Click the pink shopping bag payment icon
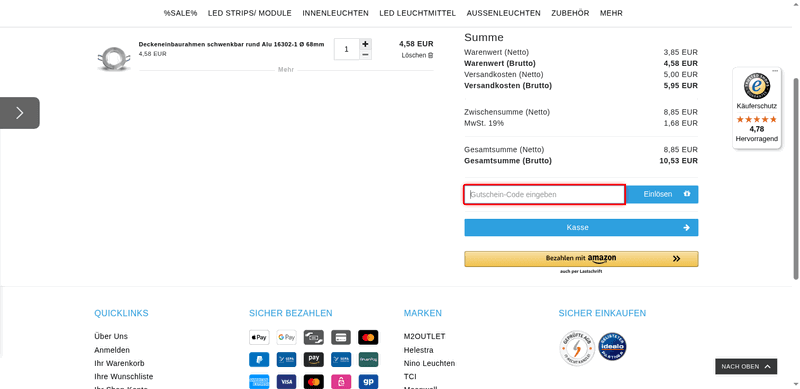The height and width of the screenshot is (389, 800). [x=341, y=382]
